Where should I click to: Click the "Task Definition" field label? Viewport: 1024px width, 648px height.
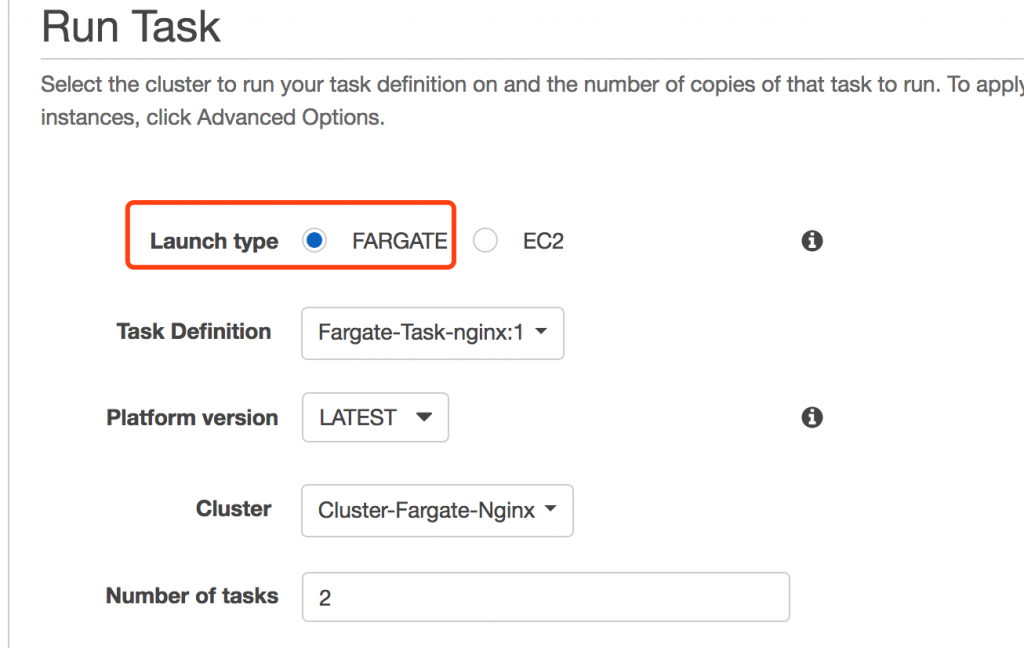point(193,331)
